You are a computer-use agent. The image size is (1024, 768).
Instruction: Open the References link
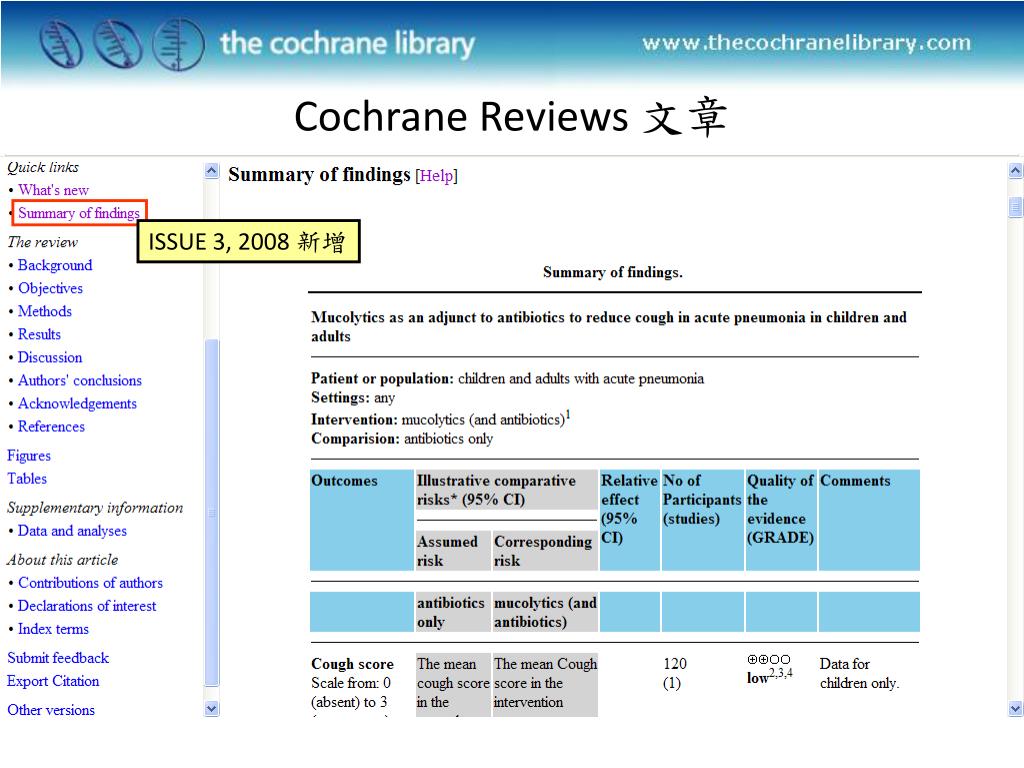51,426
